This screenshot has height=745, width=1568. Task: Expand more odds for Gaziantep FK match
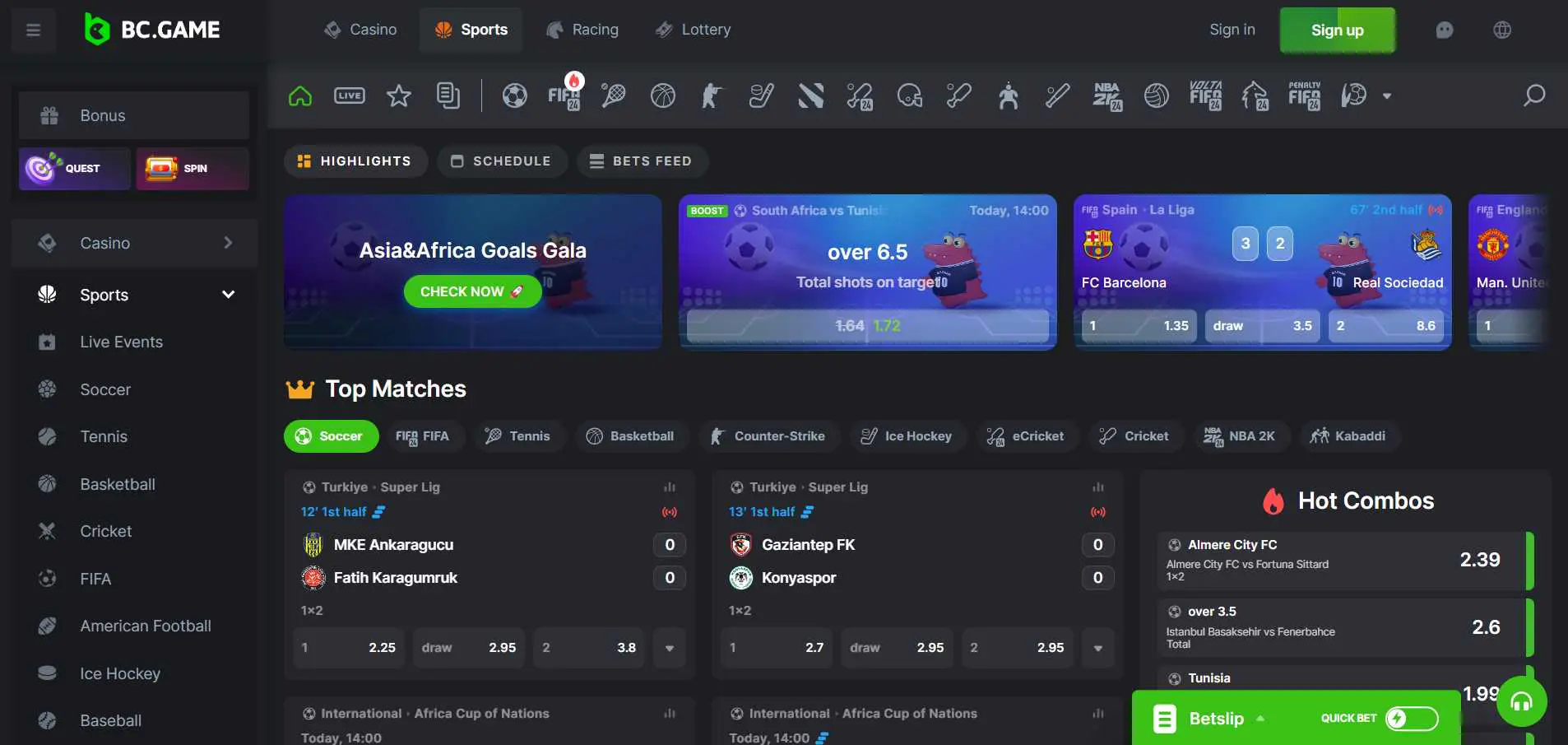click(1097, 648)
